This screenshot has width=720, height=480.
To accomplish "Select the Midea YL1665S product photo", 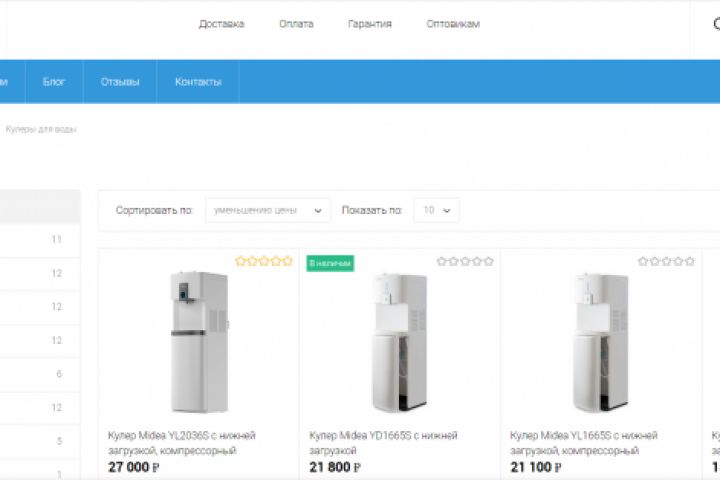I will tap(600, 342).
